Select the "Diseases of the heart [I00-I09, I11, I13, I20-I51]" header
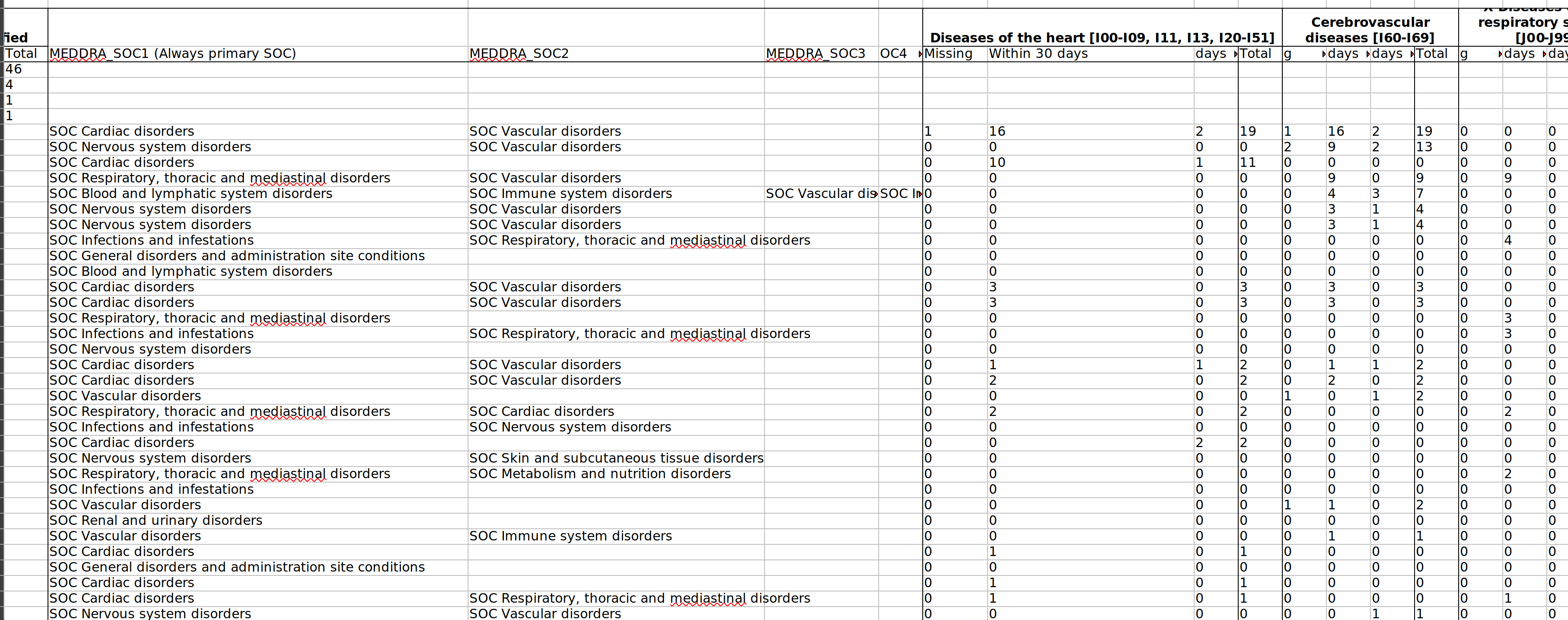Viewport: 1568px width, 620px height. coord(1103,27)
